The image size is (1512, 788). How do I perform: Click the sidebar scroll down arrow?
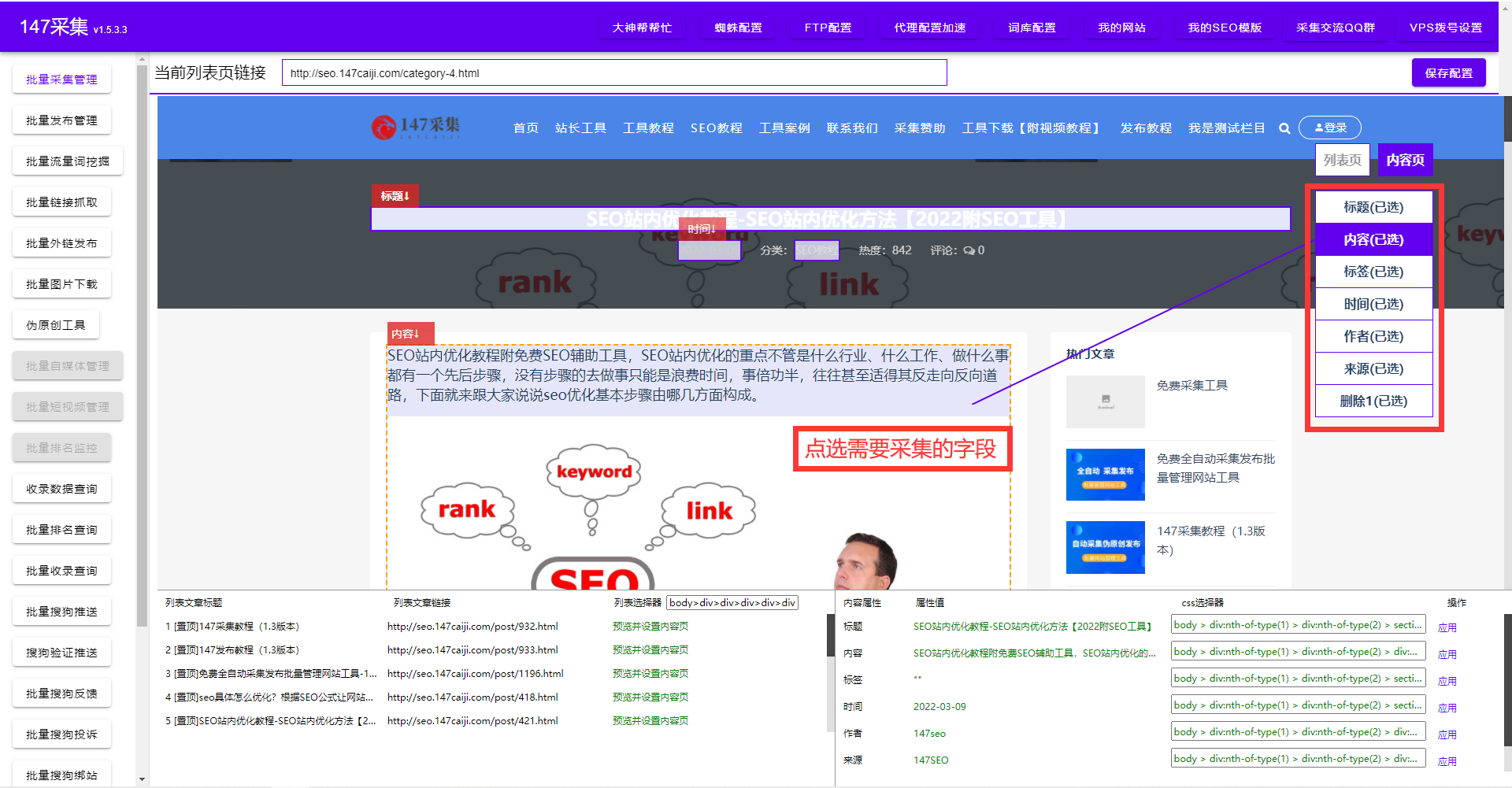[x=142, y=779]
